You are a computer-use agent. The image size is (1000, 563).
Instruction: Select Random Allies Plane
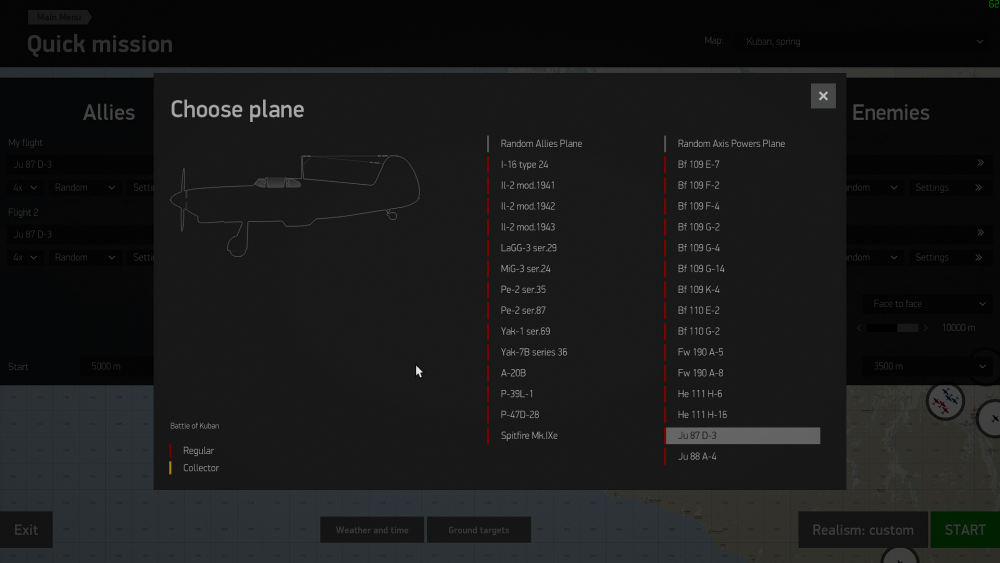point(541,143)
